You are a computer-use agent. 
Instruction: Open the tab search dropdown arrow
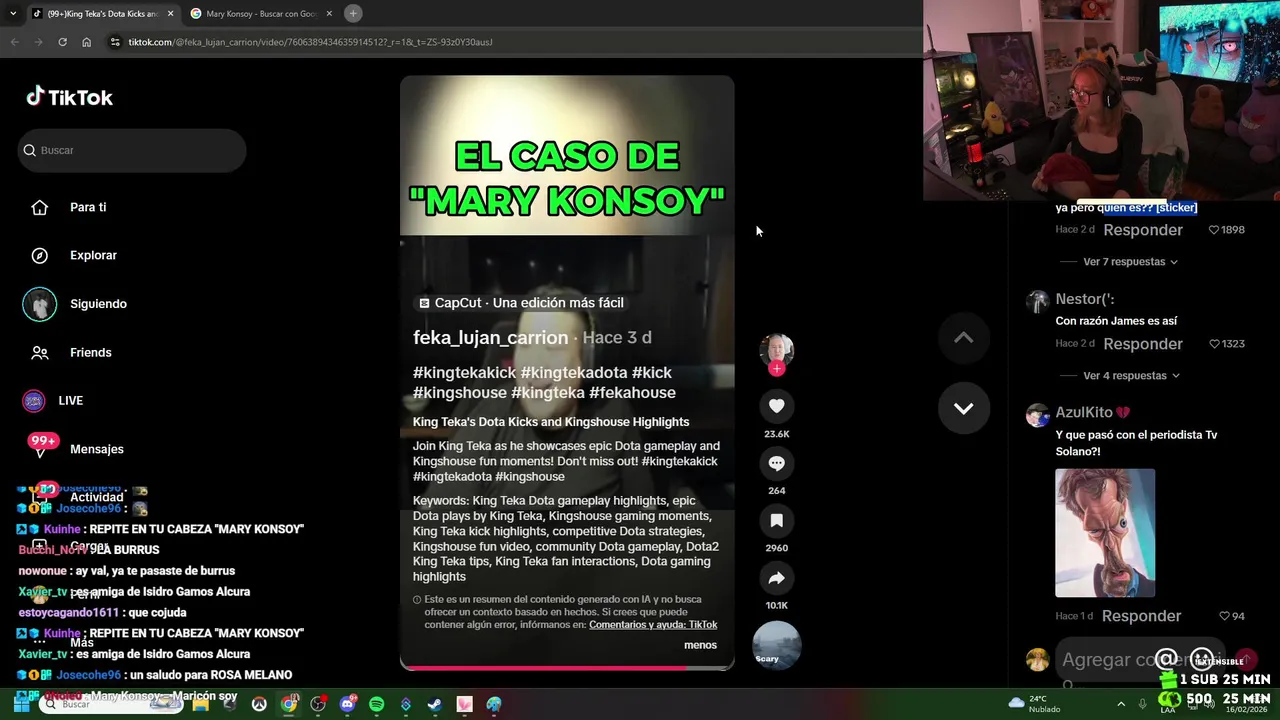tap(12, 13)
